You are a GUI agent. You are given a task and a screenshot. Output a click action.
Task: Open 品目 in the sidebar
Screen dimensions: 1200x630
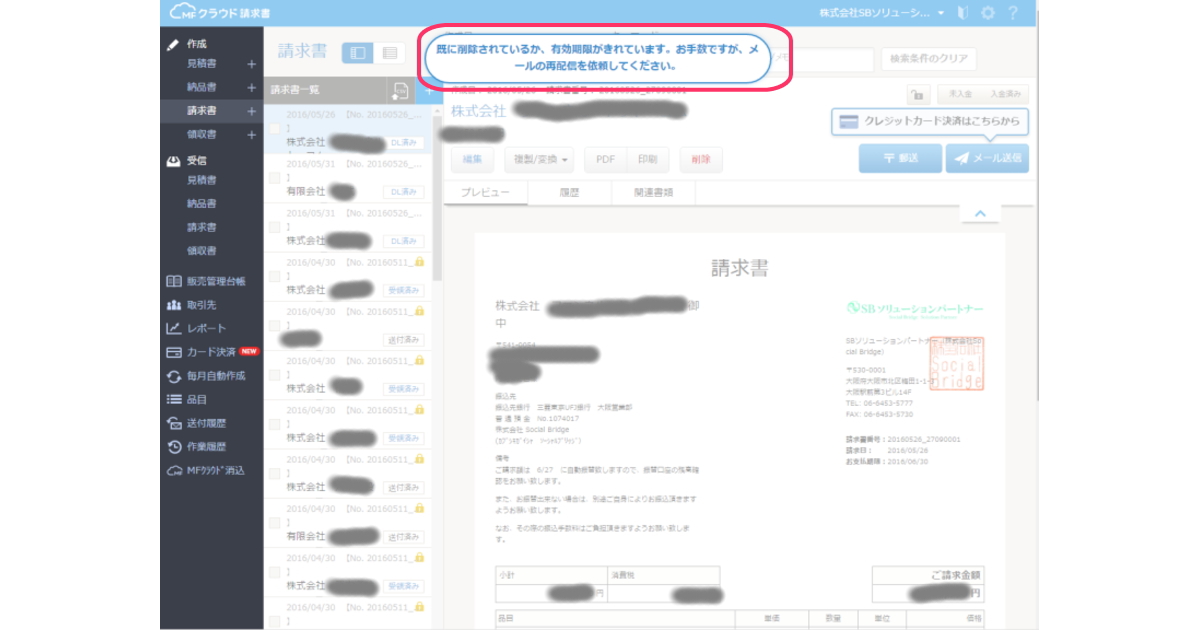point(187,399)
